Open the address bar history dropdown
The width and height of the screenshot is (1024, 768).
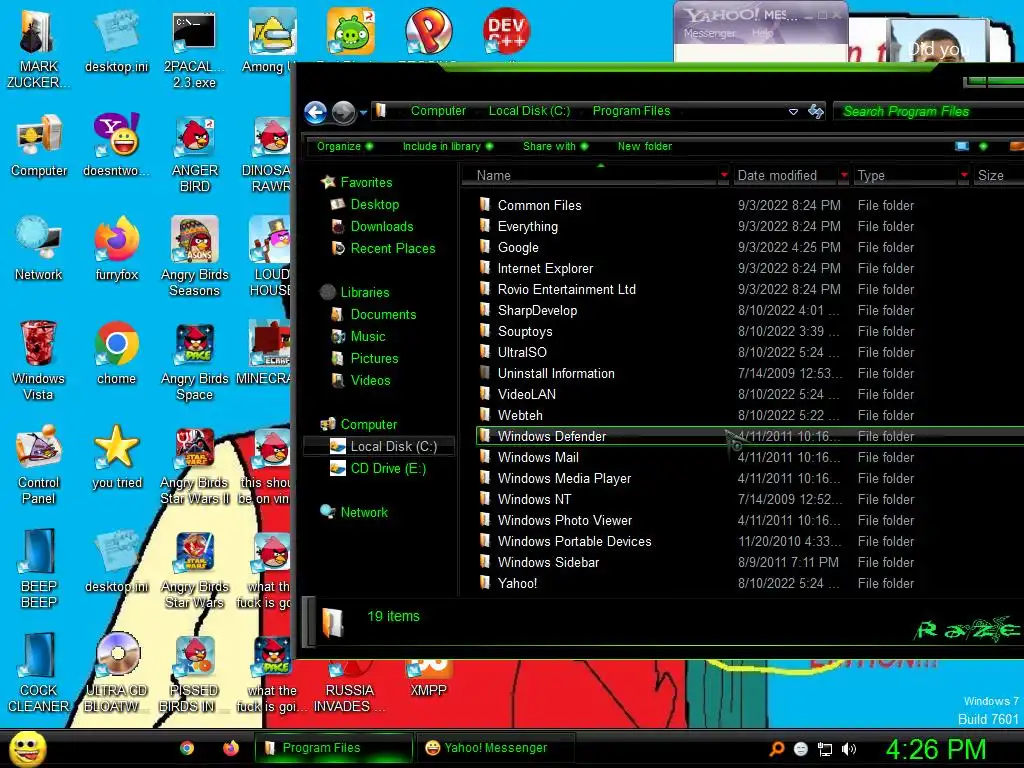coord(793,112)
